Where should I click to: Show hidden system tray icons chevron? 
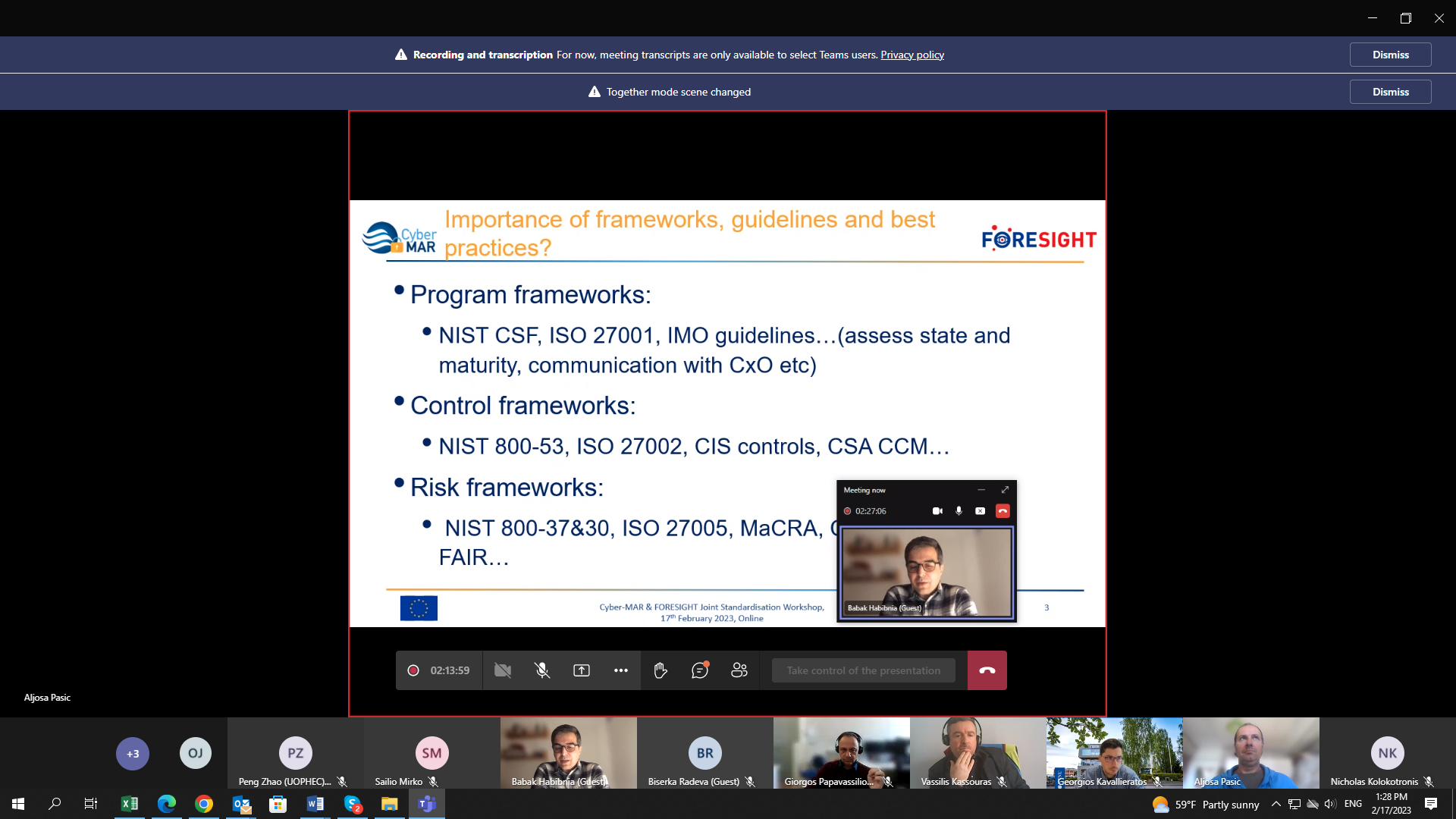coord(1276,804)
